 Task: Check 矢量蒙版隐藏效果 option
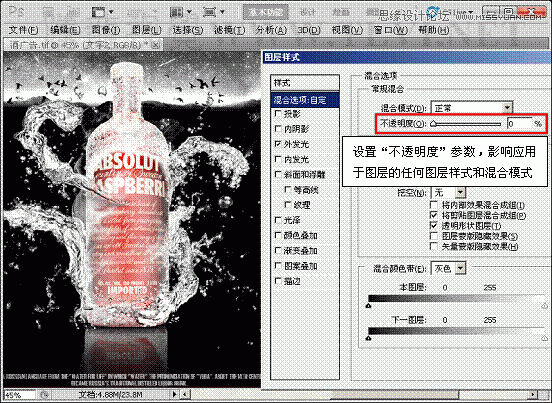click(434, 246)
